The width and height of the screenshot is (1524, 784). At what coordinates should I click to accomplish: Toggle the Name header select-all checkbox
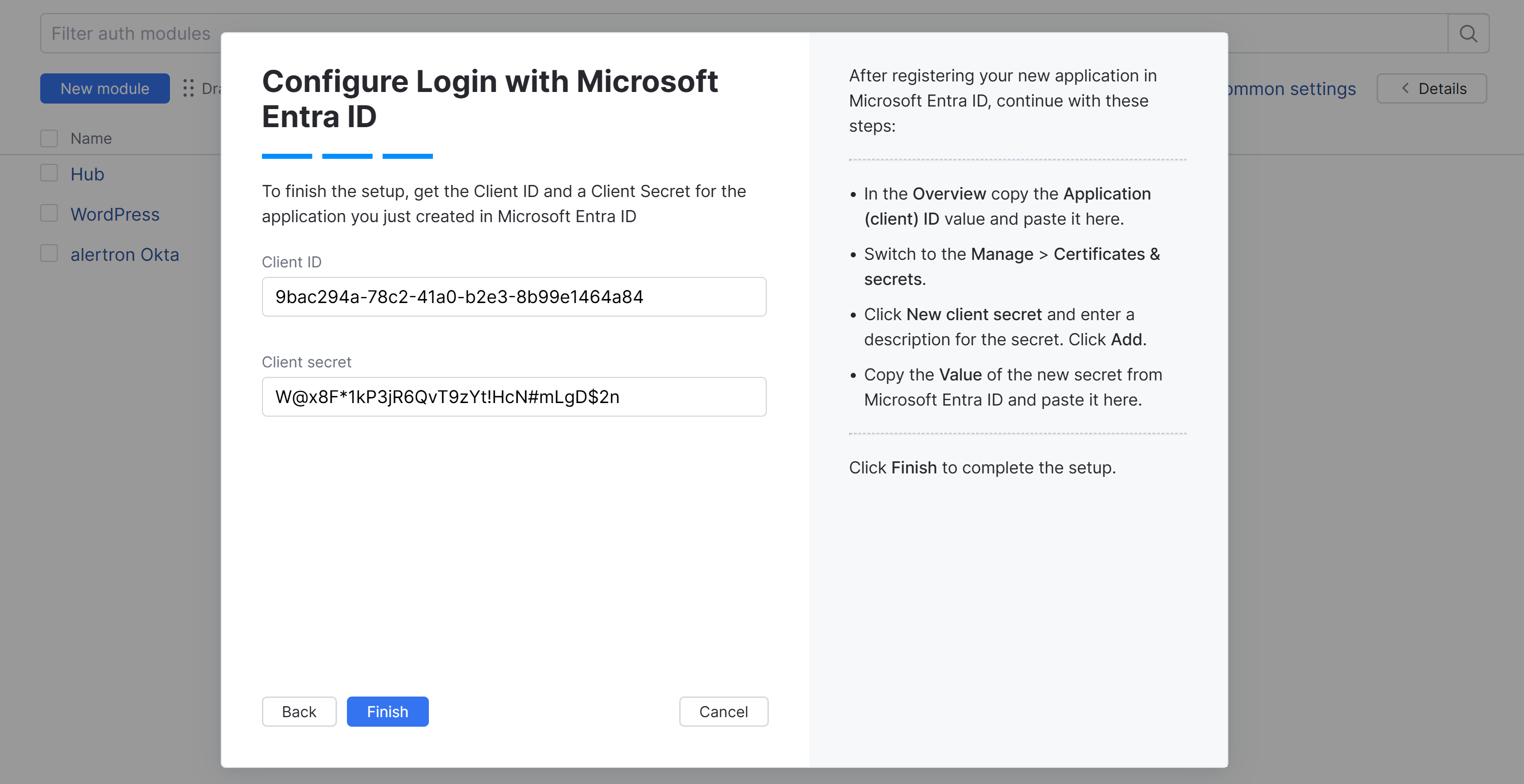point(49,138)
